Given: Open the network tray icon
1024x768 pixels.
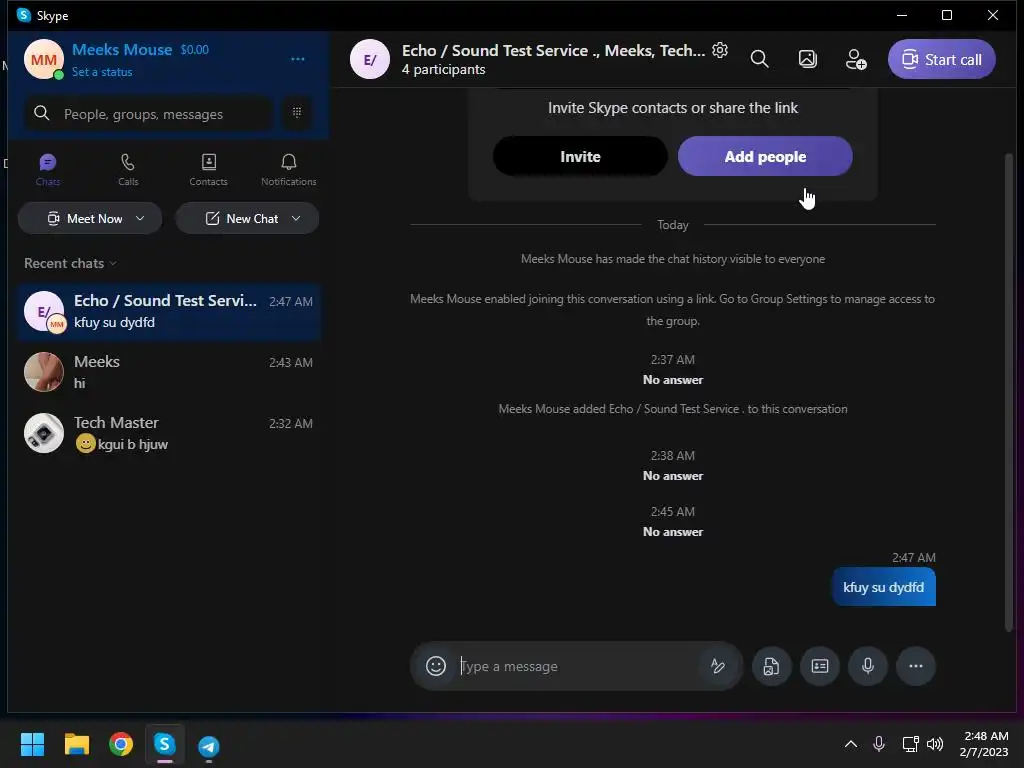Looking at the screenshot, I should 910,744.
